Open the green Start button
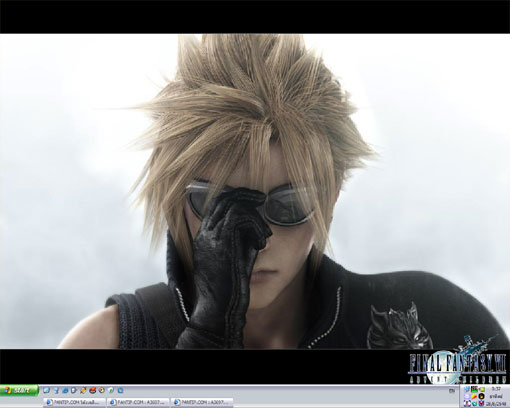 point(19,390)
